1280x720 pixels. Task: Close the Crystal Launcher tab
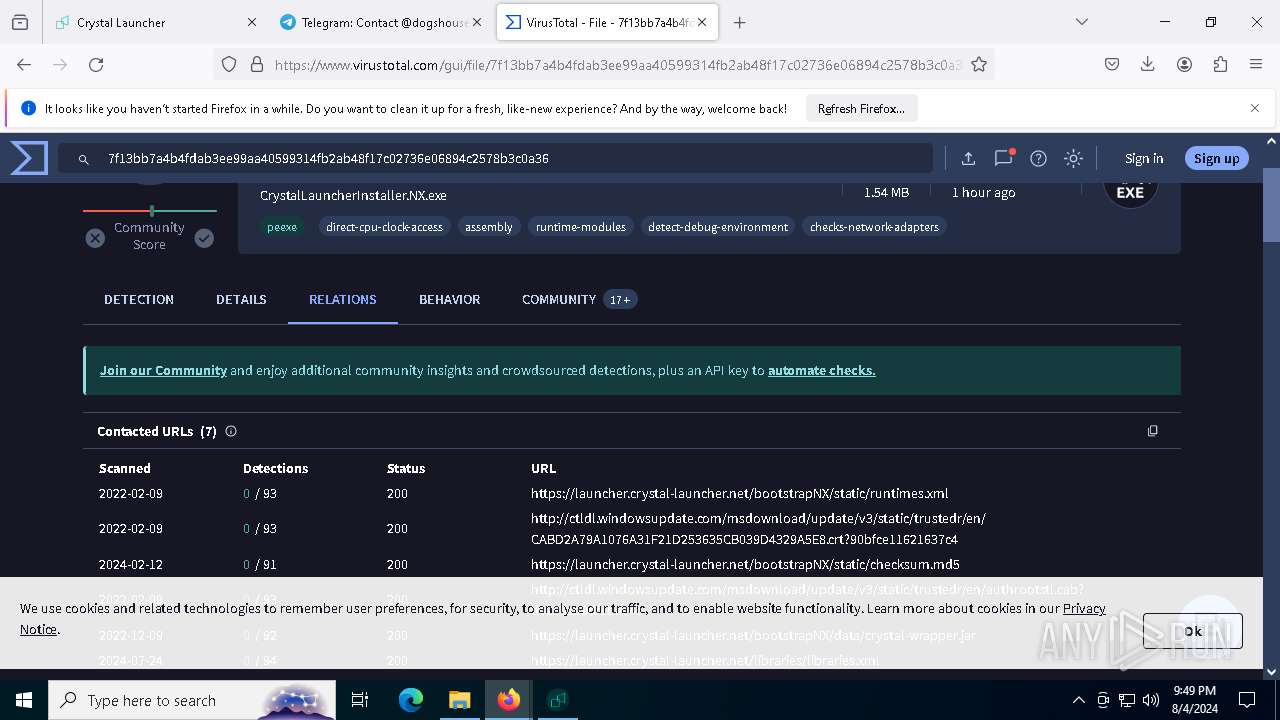251,22
